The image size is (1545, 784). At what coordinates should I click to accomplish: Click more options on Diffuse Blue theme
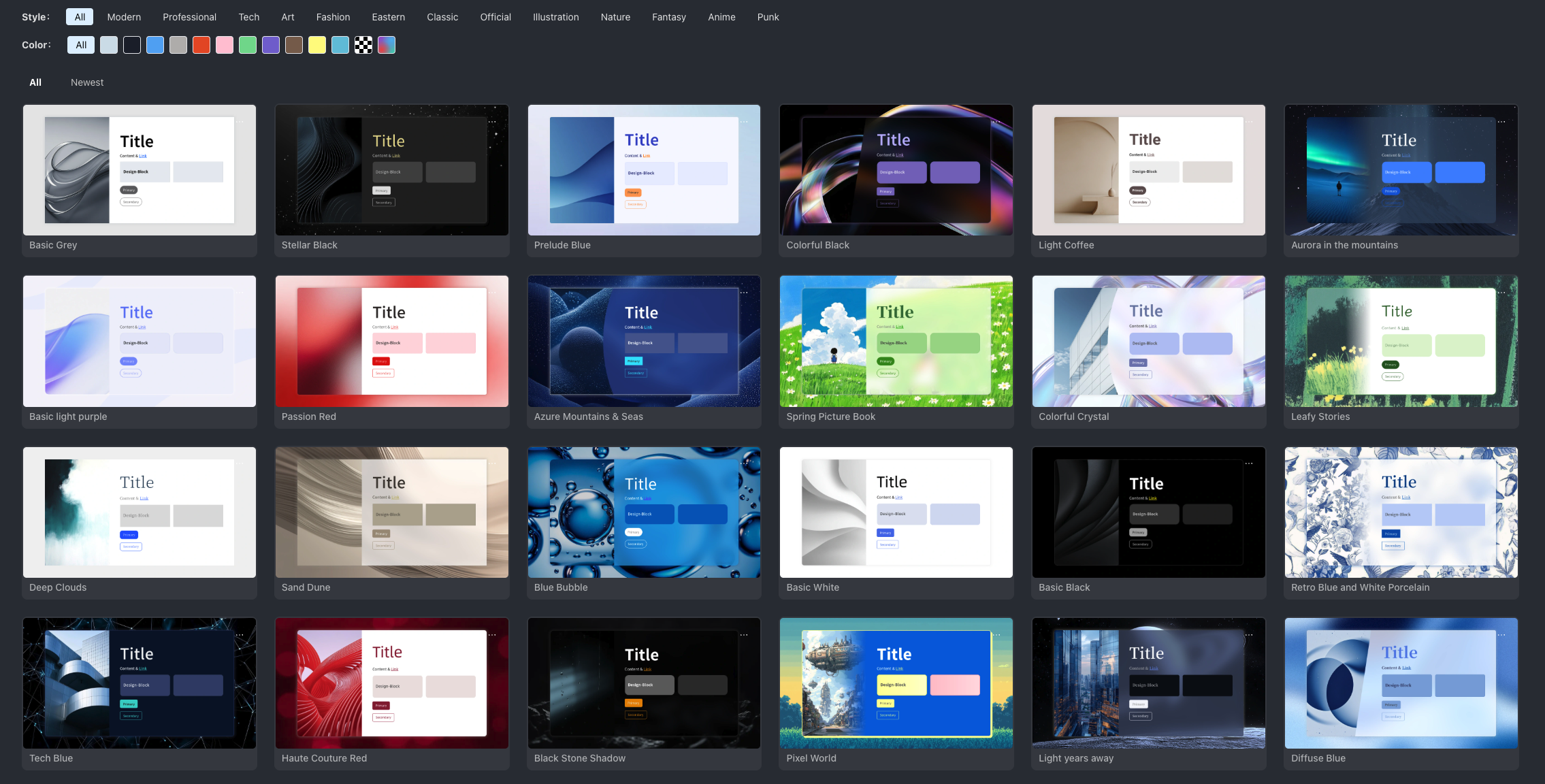point(1501,635)
